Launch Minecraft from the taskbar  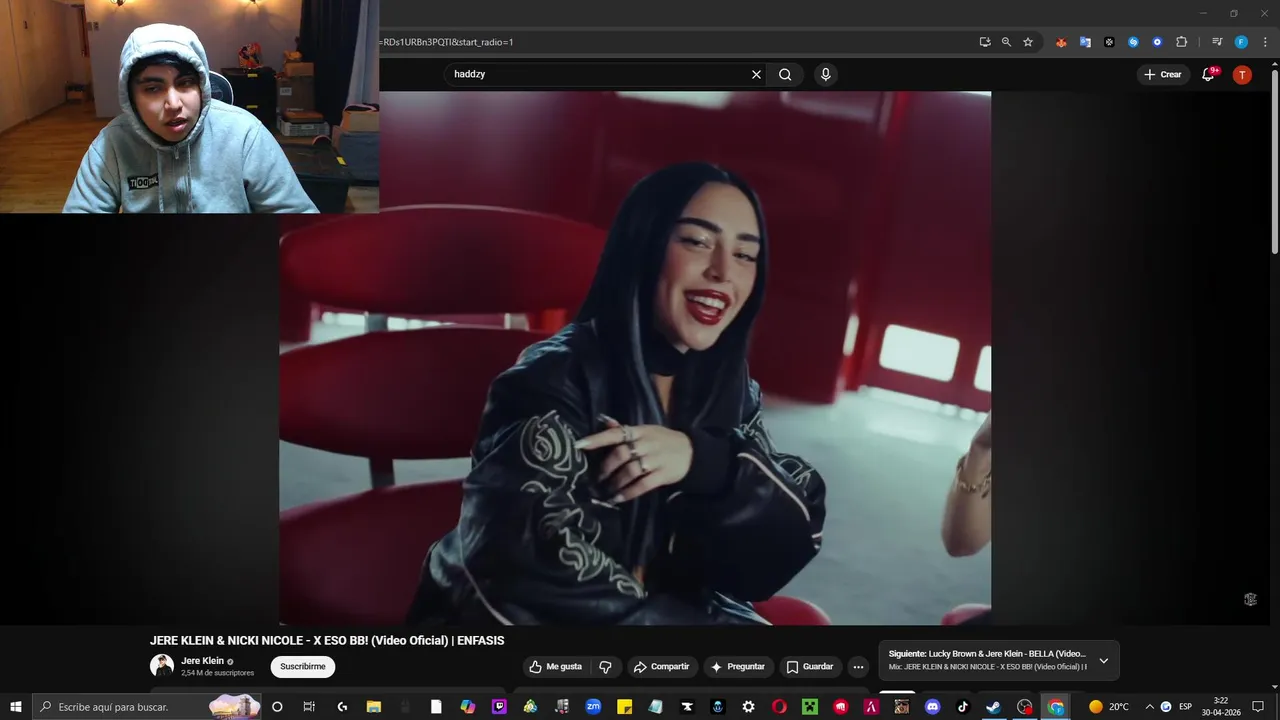(x=810, y=707)
